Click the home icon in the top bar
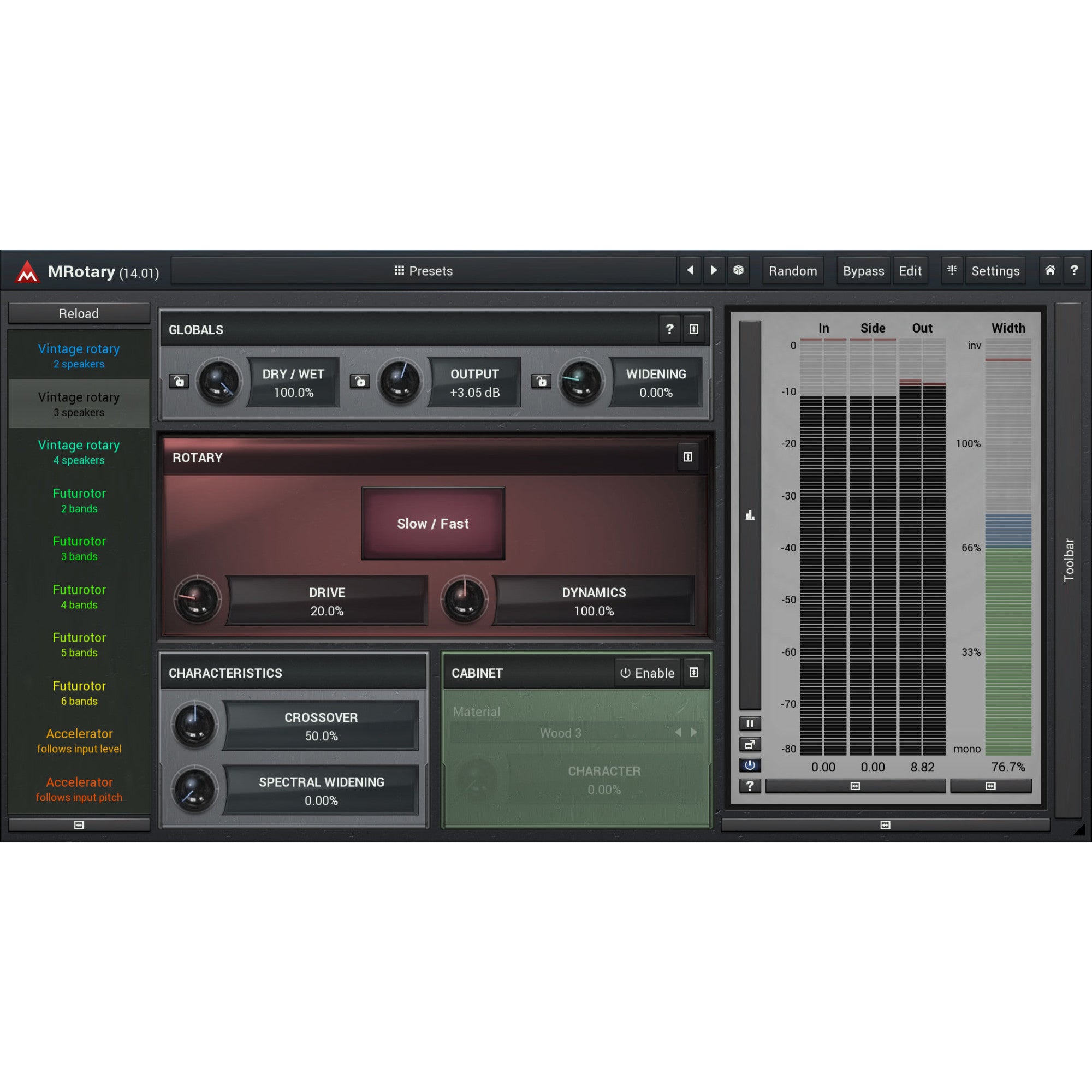 coord(1049,271)
